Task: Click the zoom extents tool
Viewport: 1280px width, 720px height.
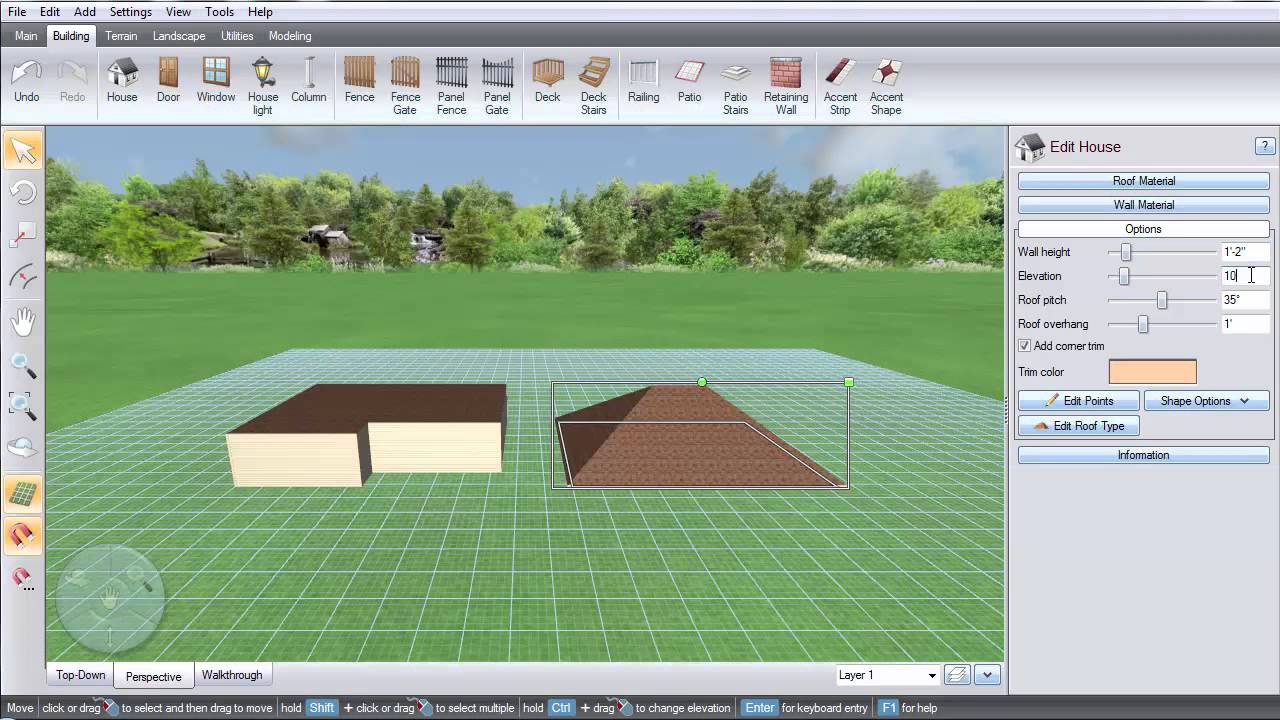Action: tap(23, 405)
